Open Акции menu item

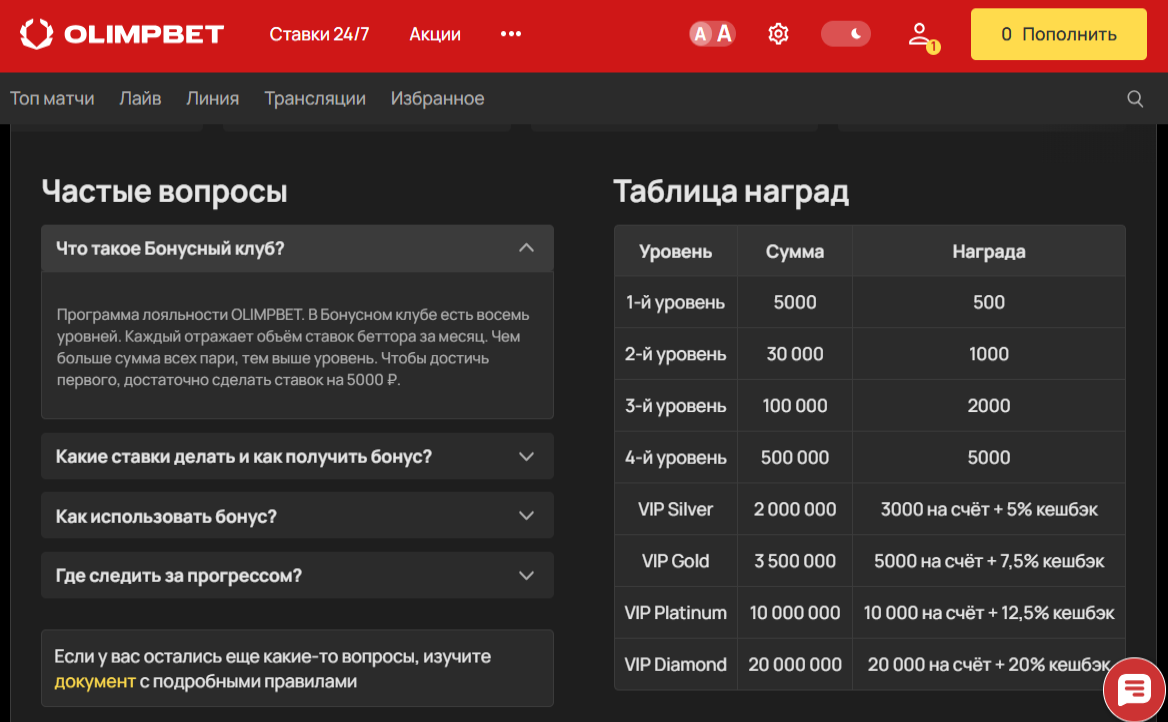point(435,34)
